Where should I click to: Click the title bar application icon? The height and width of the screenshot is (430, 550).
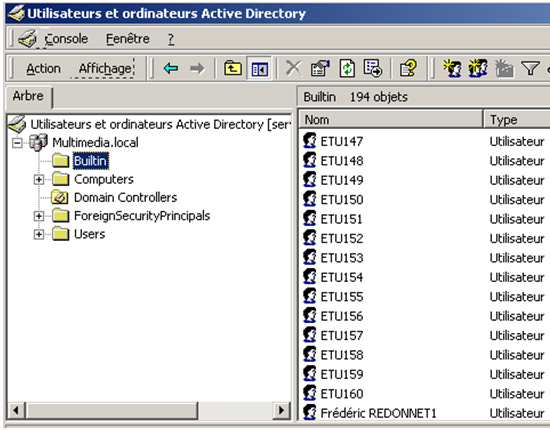pos(16,13)
